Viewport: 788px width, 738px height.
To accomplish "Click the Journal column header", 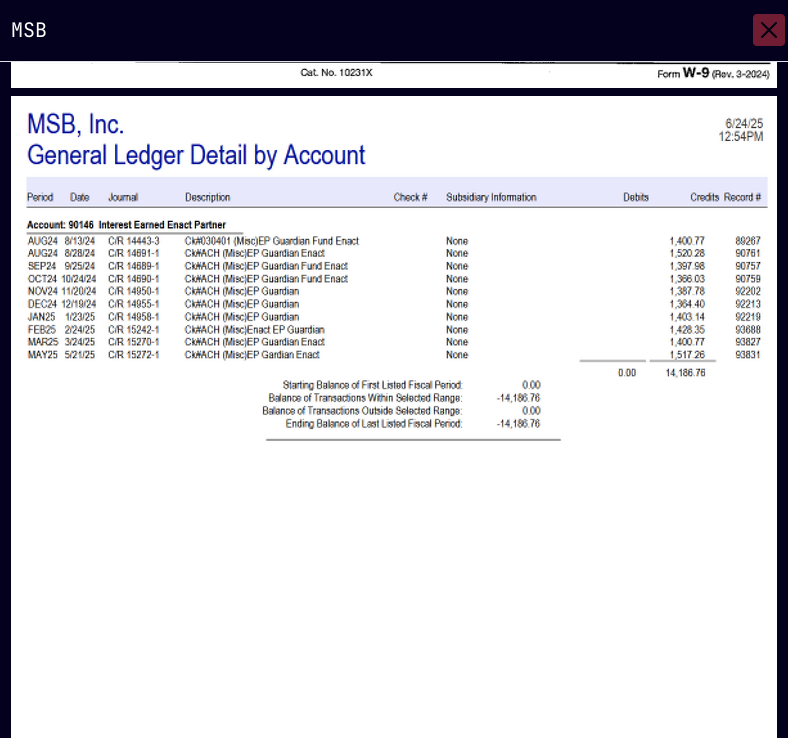I will pyautogui.click(x=123, y=198).
